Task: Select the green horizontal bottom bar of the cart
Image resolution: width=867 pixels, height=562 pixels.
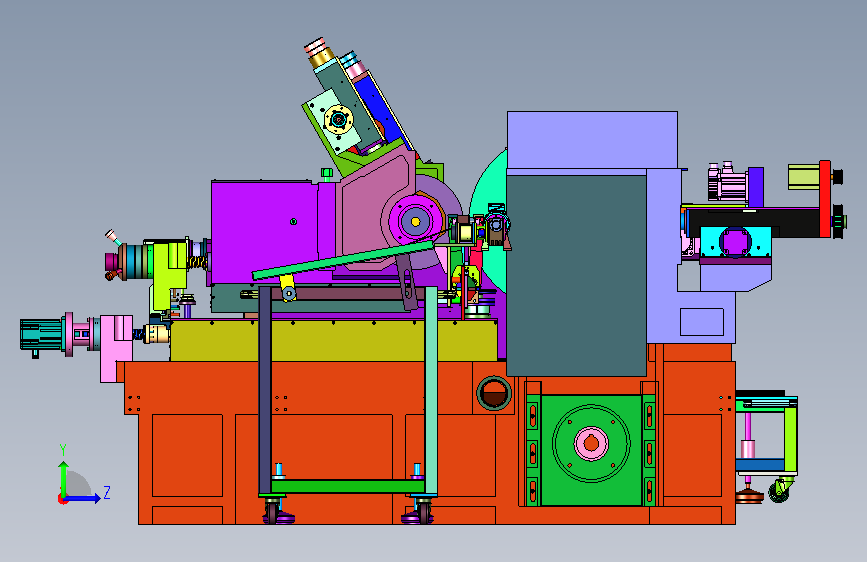Action: click(348, 486)
